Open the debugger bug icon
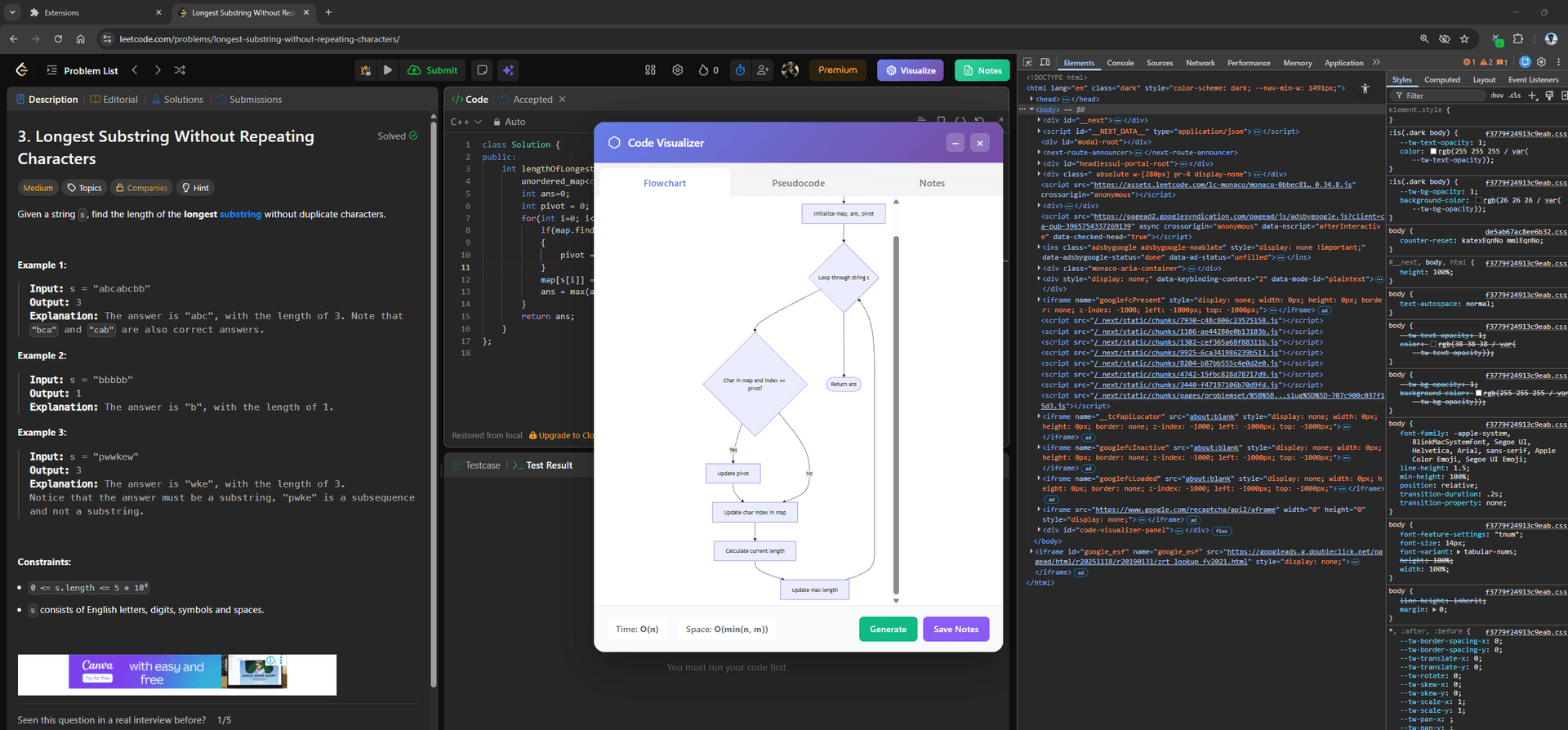 point(366,70)
